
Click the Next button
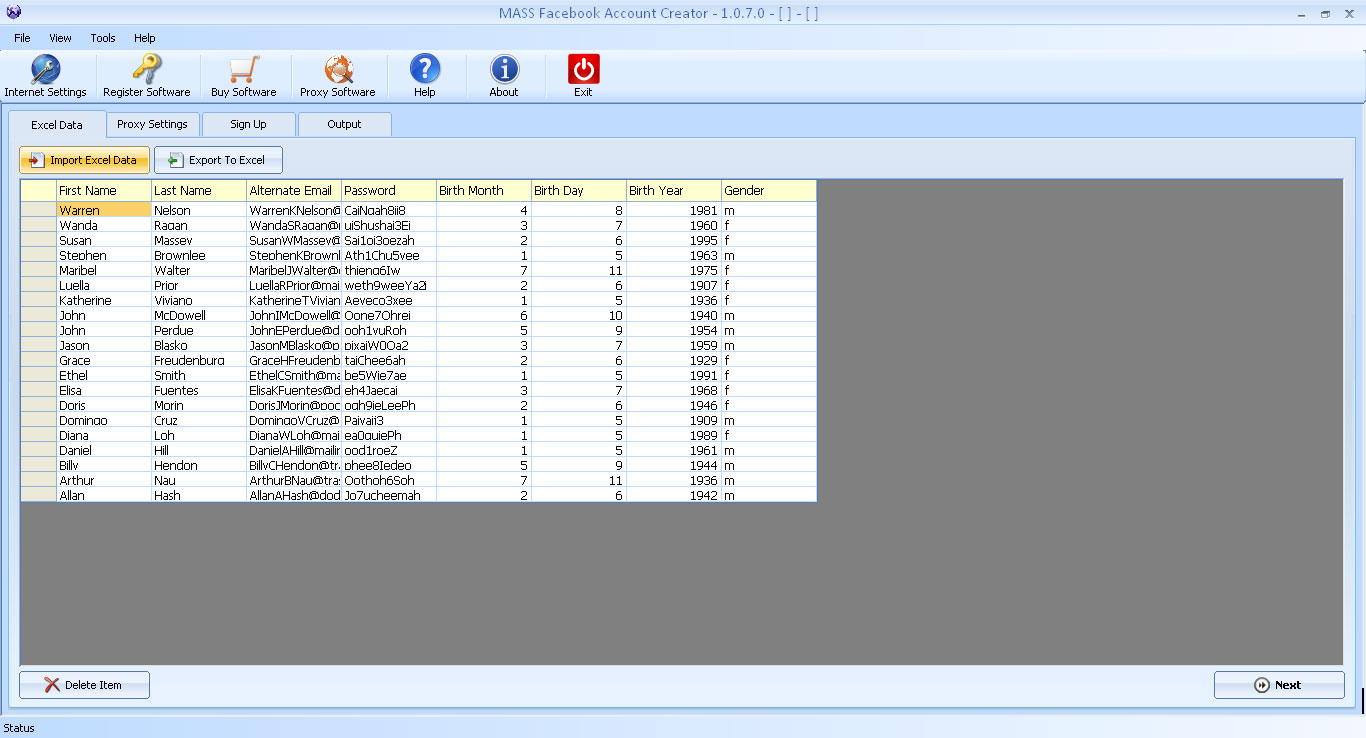coord(1278,685)
